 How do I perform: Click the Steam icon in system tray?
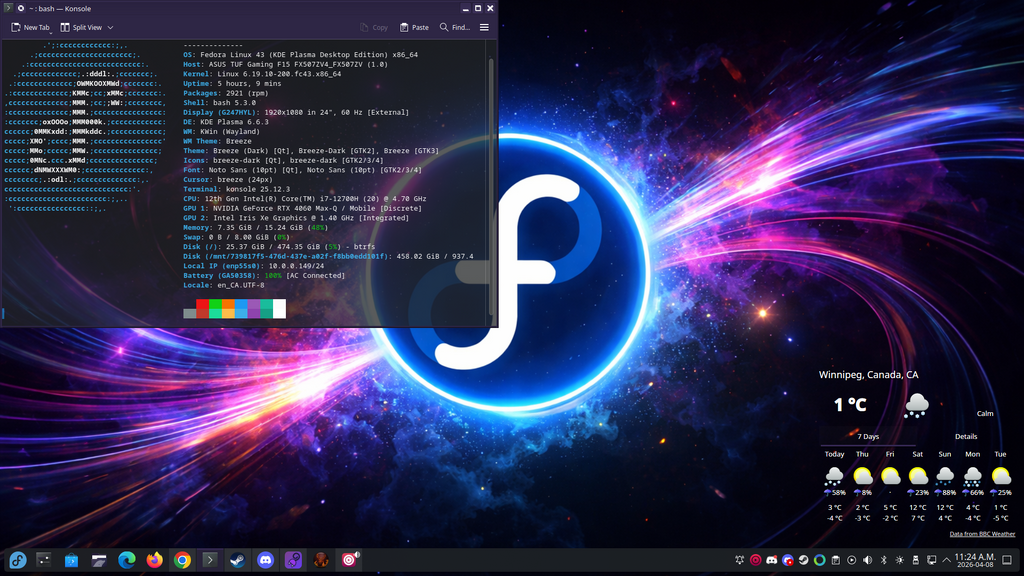803,560
